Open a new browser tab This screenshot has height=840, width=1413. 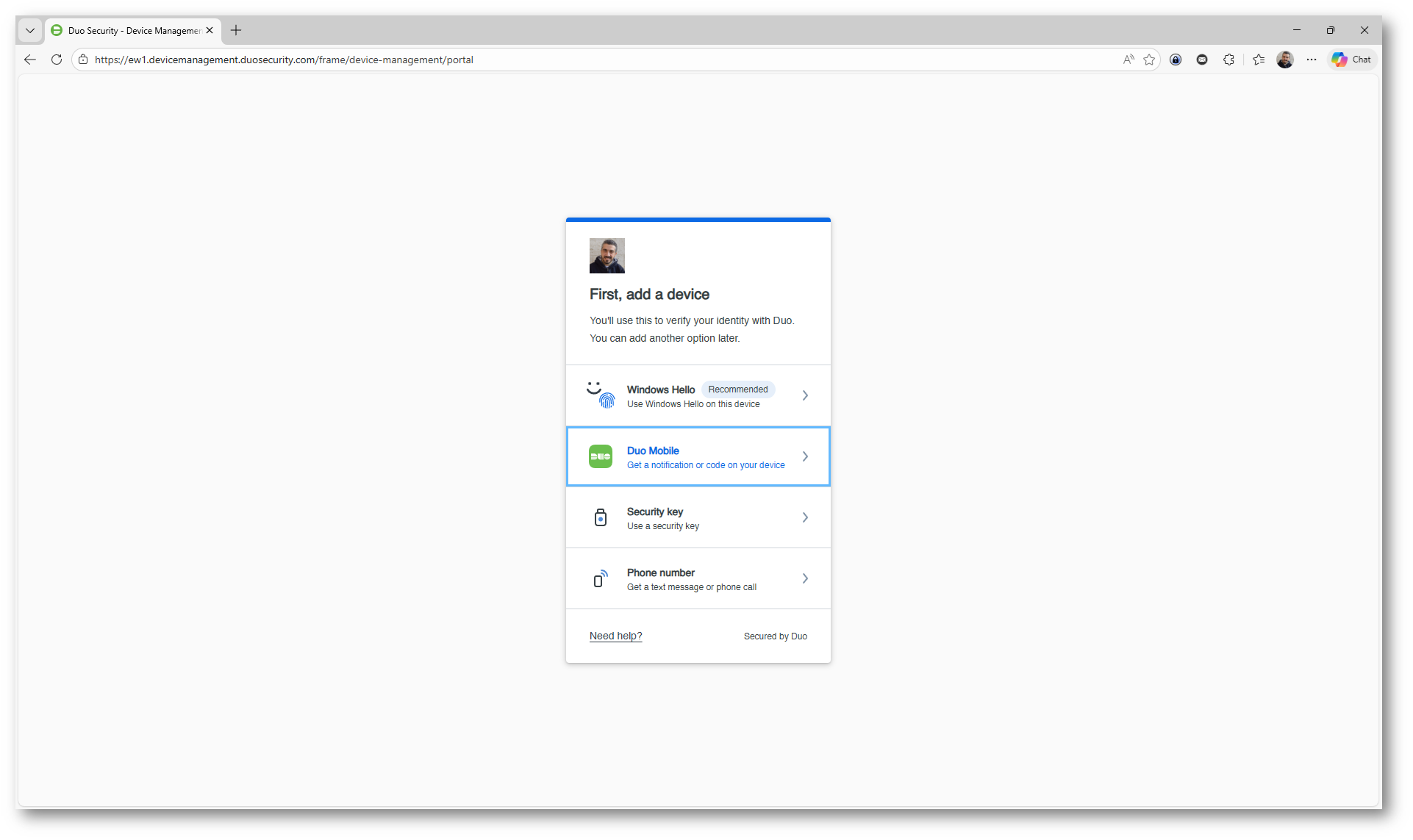click(236, 30)
